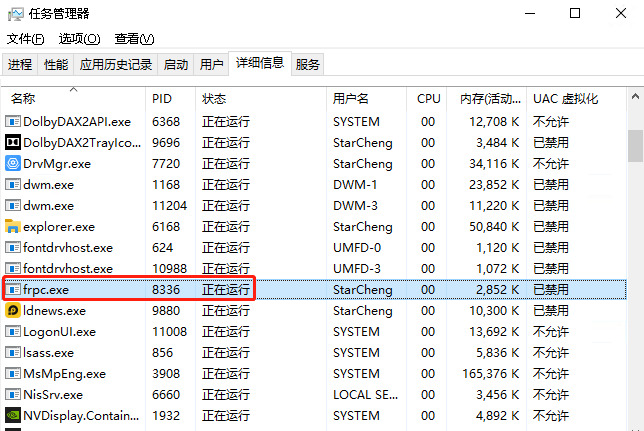
Task: Select the DolbyDAX2API.exe process icon
Action: [13, 122]
